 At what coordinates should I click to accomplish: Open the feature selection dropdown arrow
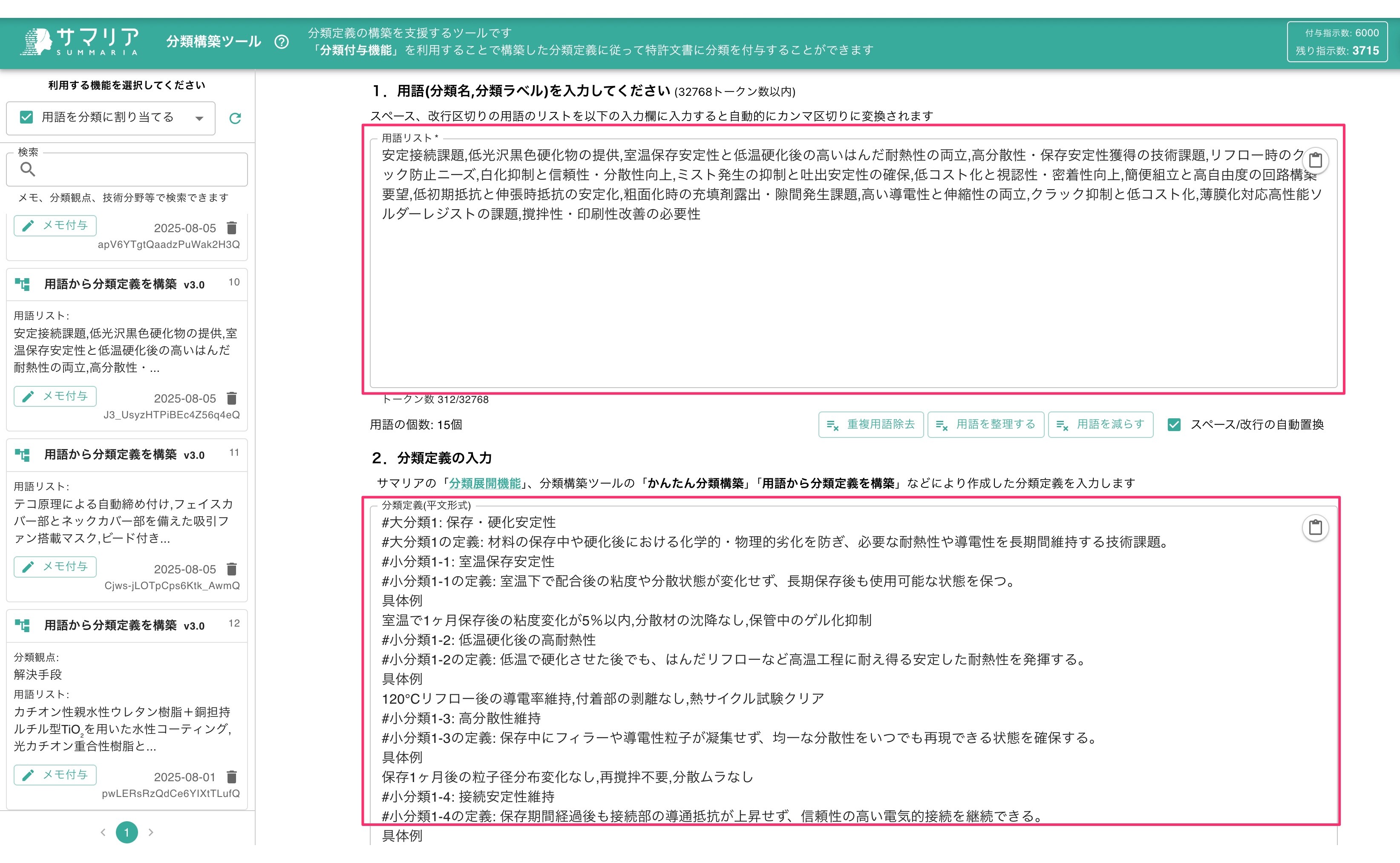coord(199,118)
